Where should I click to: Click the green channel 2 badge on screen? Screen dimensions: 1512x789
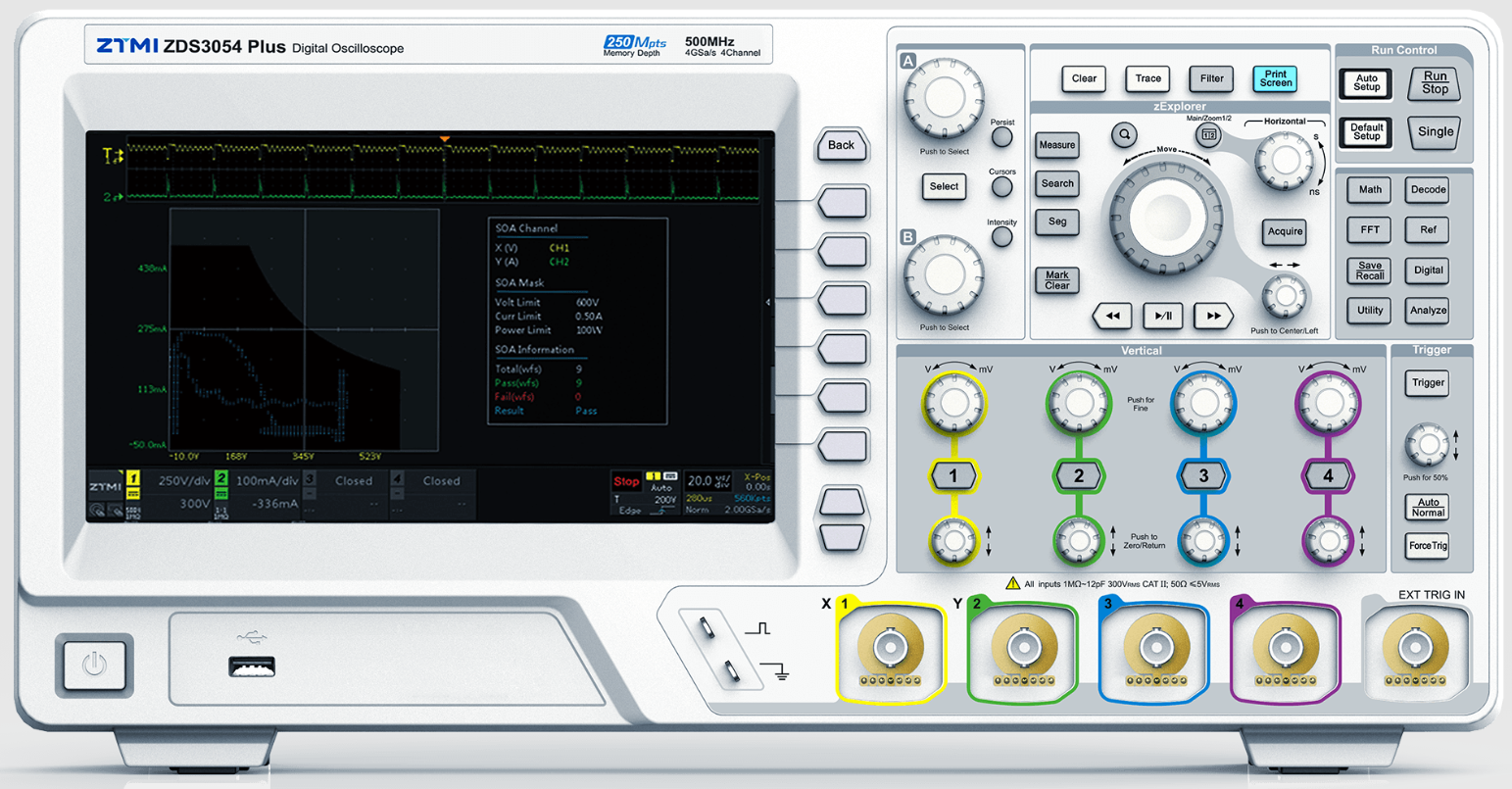coord(221,478)
